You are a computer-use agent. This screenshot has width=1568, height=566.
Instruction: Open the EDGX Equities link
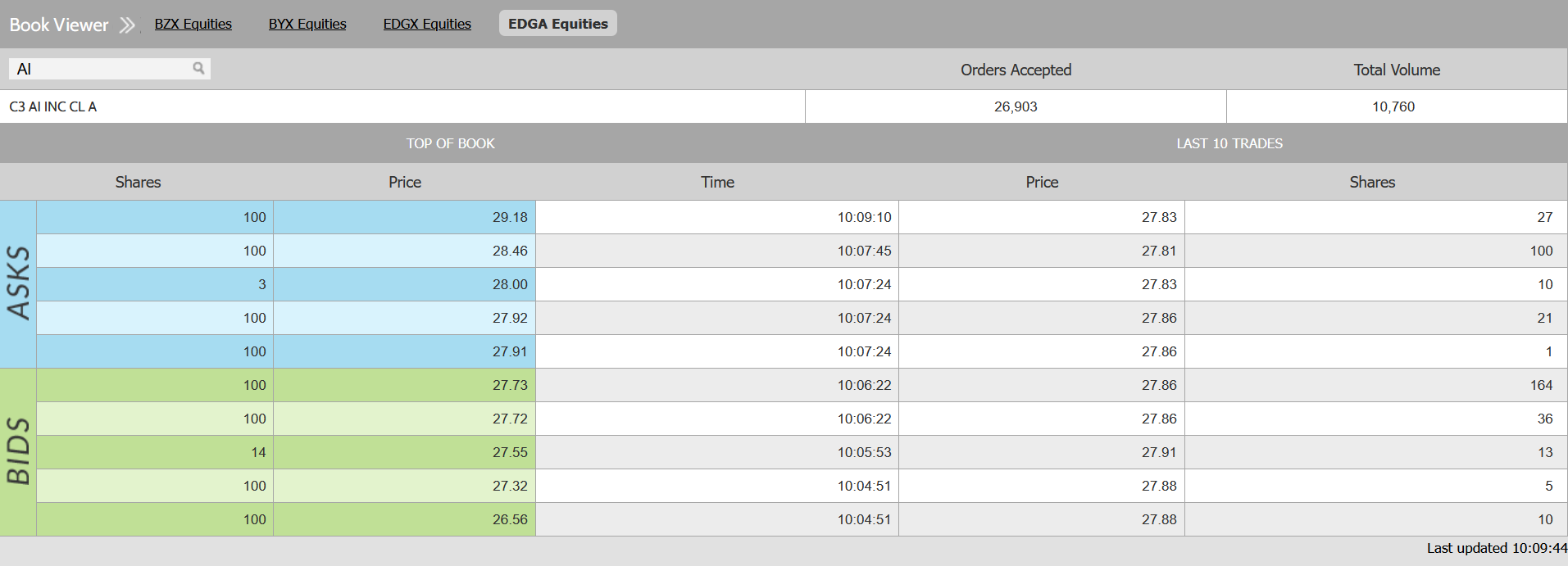click(427, 25)
